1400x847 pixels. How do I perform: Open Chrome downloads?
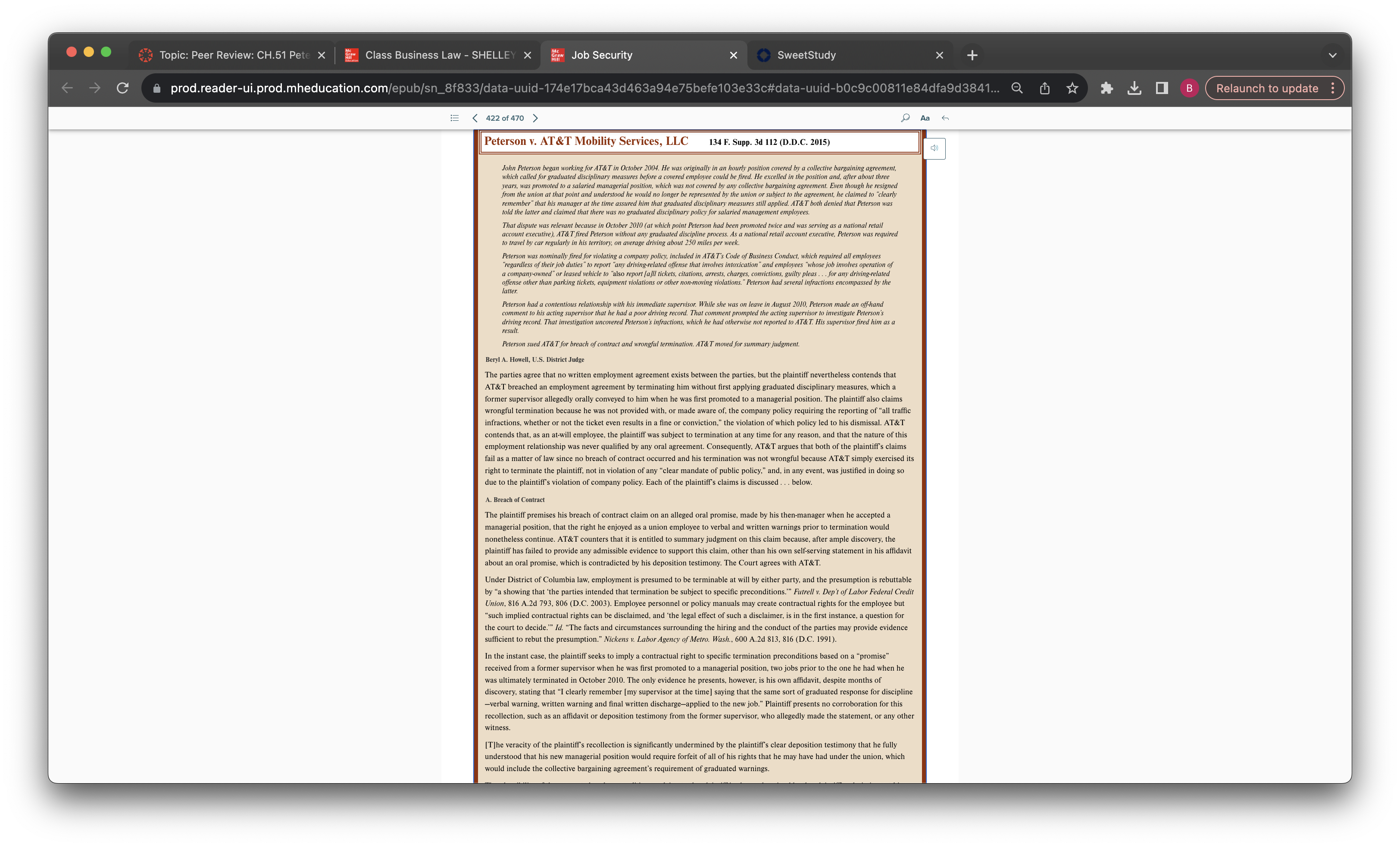[1134, 88]
